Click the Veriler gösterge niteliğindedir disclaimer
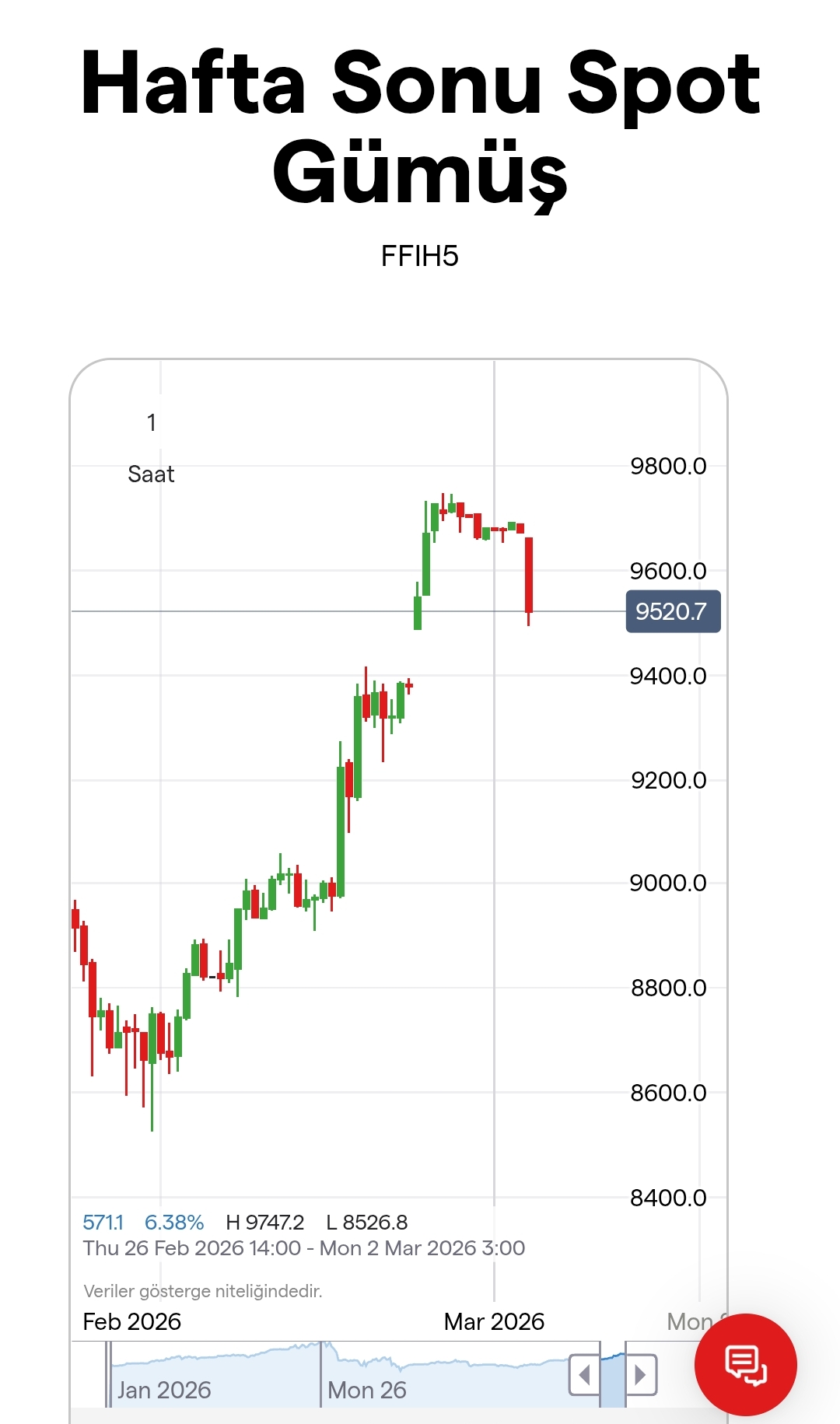Viewport: 840px width, 1424px height. point(203,1291)
